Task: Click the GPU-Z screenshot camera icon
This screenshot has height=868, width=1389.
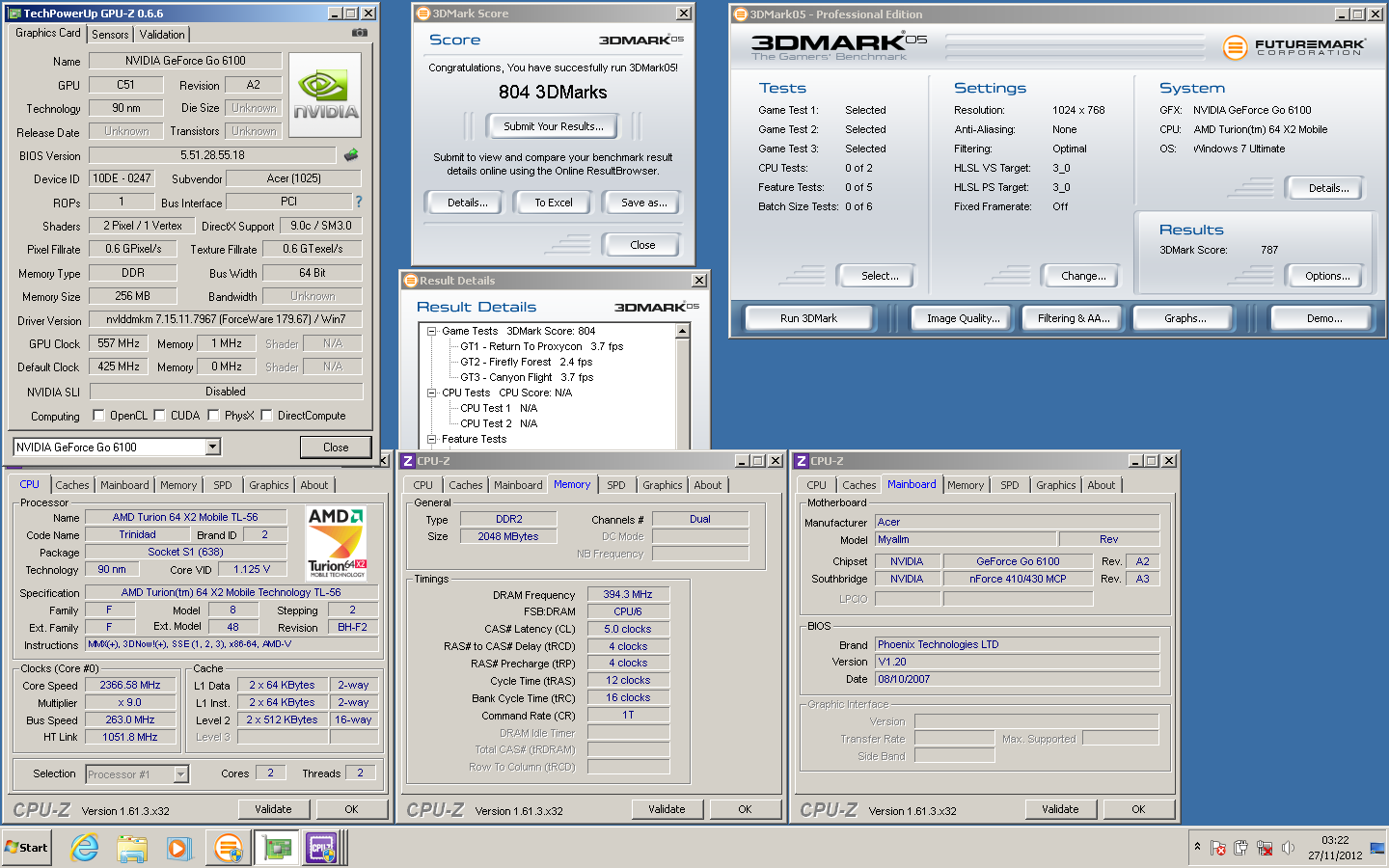Action: coord(360,33)
